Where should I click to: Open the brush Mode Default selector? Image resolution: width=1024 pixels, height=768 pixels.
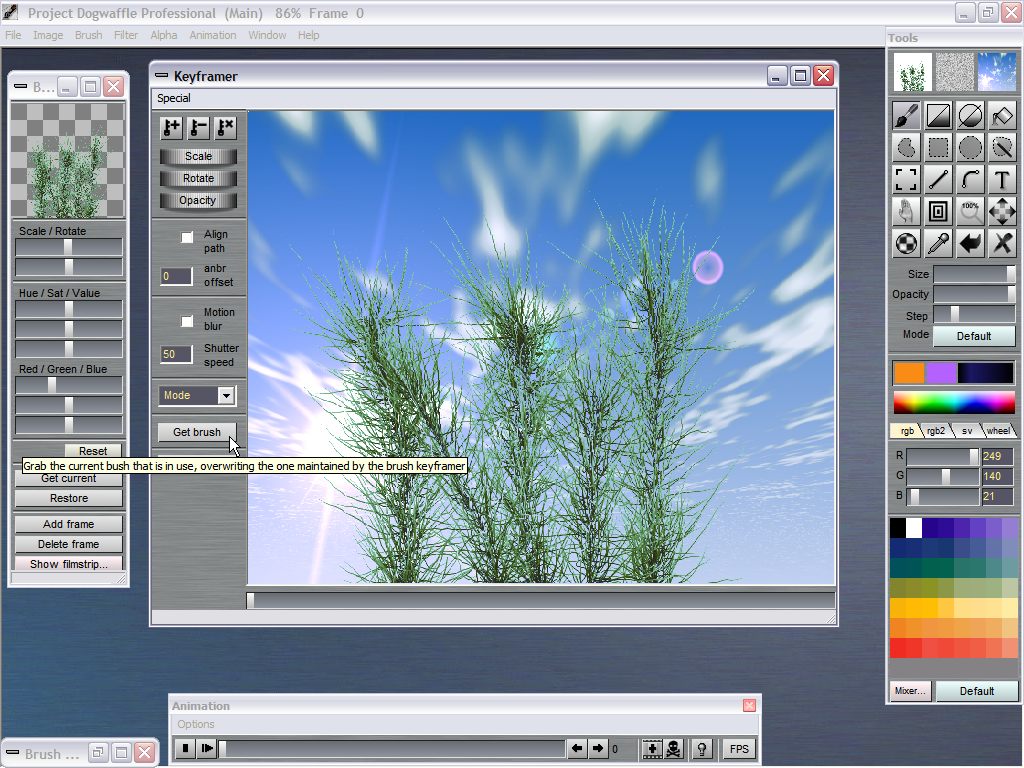pyautogui.click(x=973, y=336)
